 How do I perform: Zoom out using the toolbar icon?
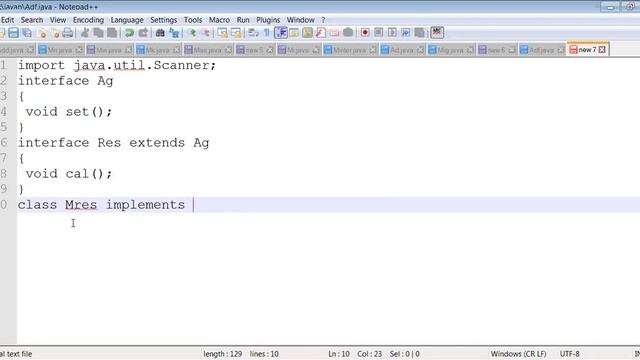pos(206,33)
